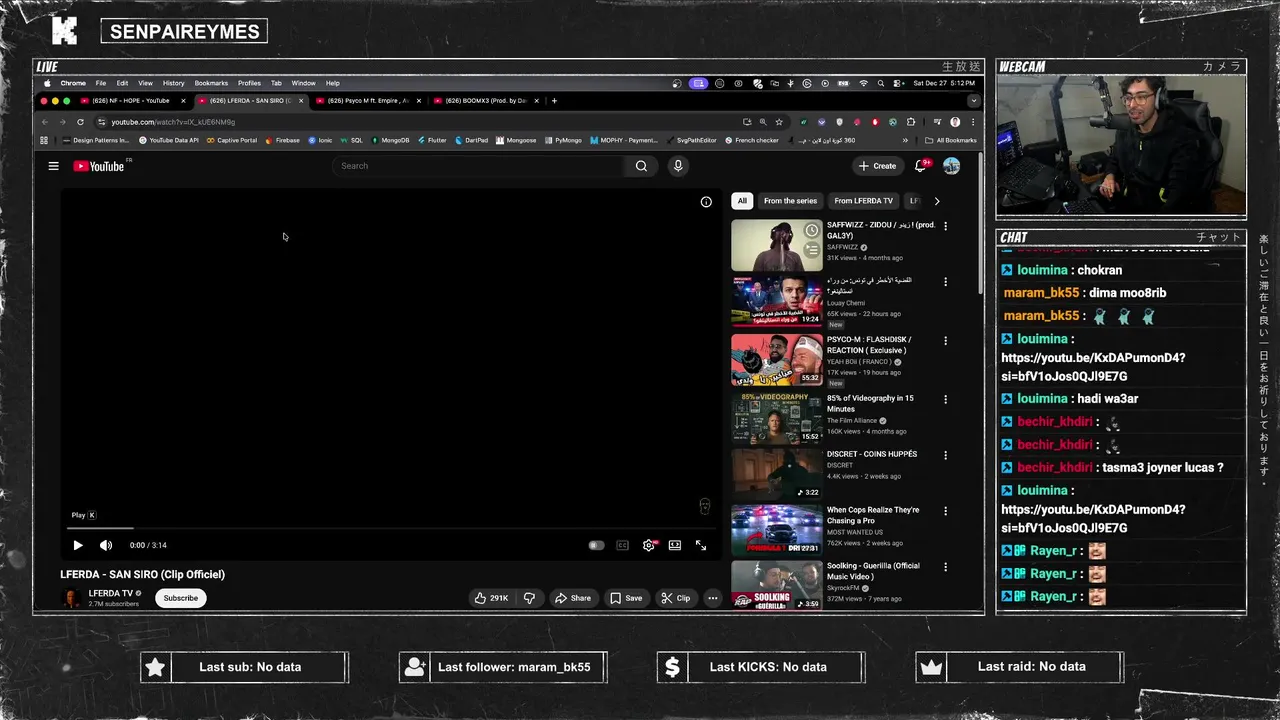Viewport: 1280px width, 720px height.
Task: Share the SAN SIRO video
Action: (x=573, y=598)
